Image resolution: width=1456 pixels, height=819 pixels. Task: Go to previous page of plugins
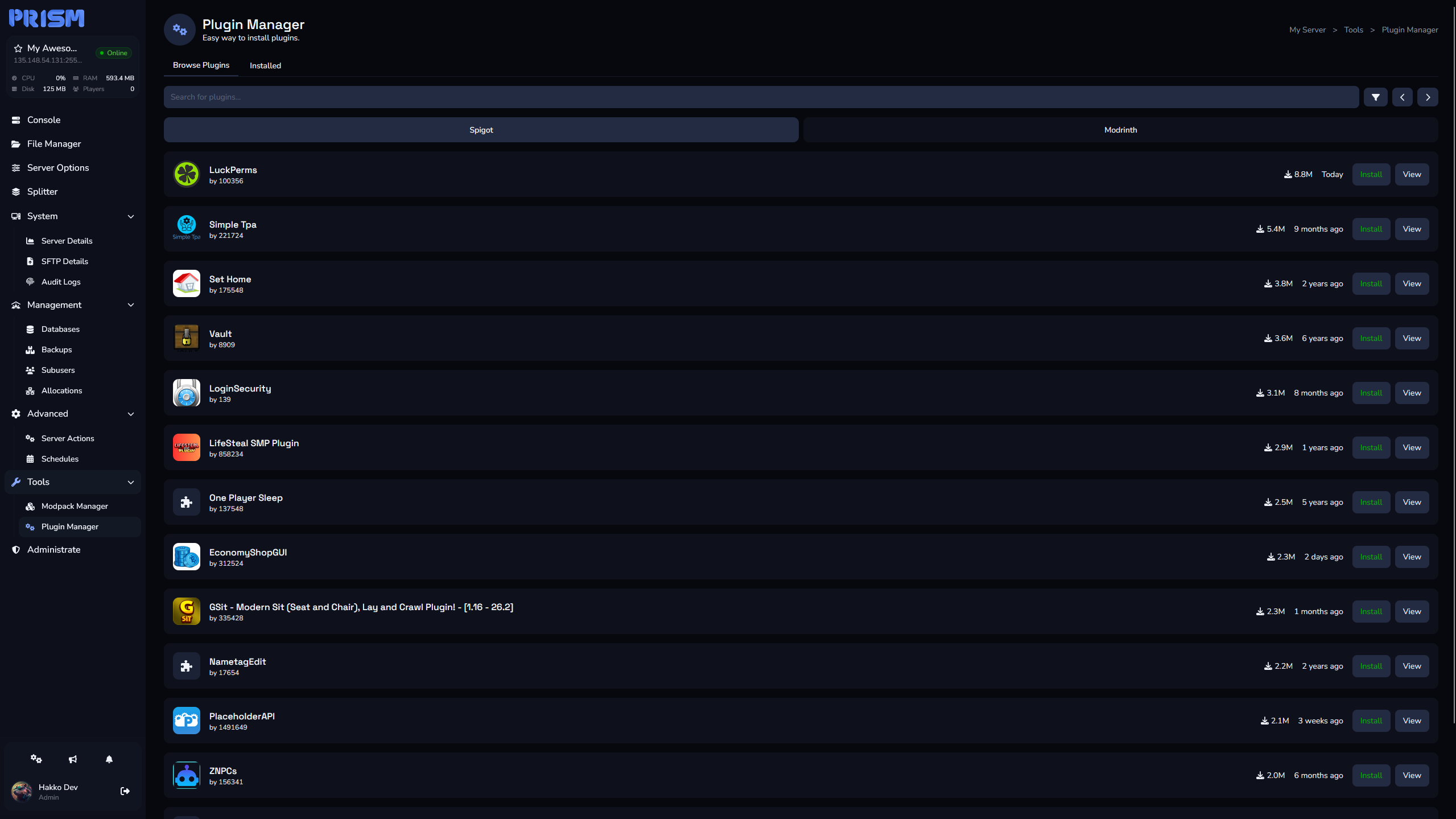tap(1402, 97)
